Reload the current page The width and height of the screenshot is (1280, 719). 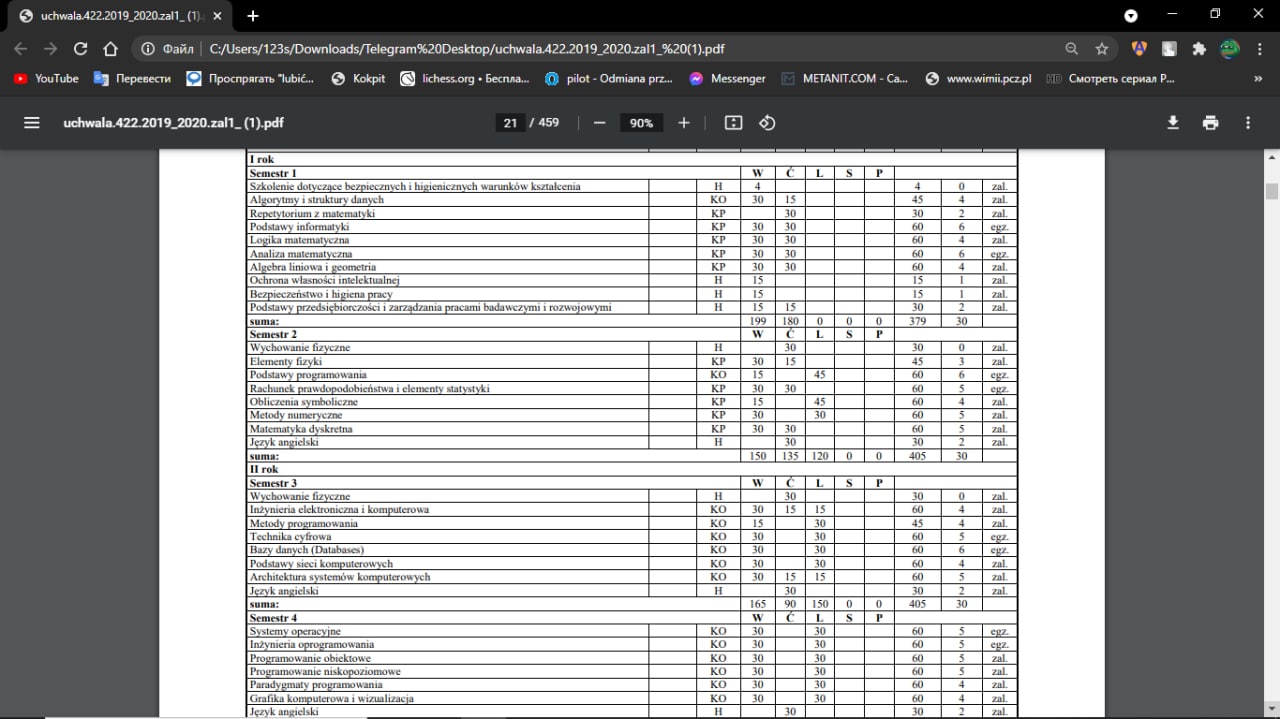81,48
